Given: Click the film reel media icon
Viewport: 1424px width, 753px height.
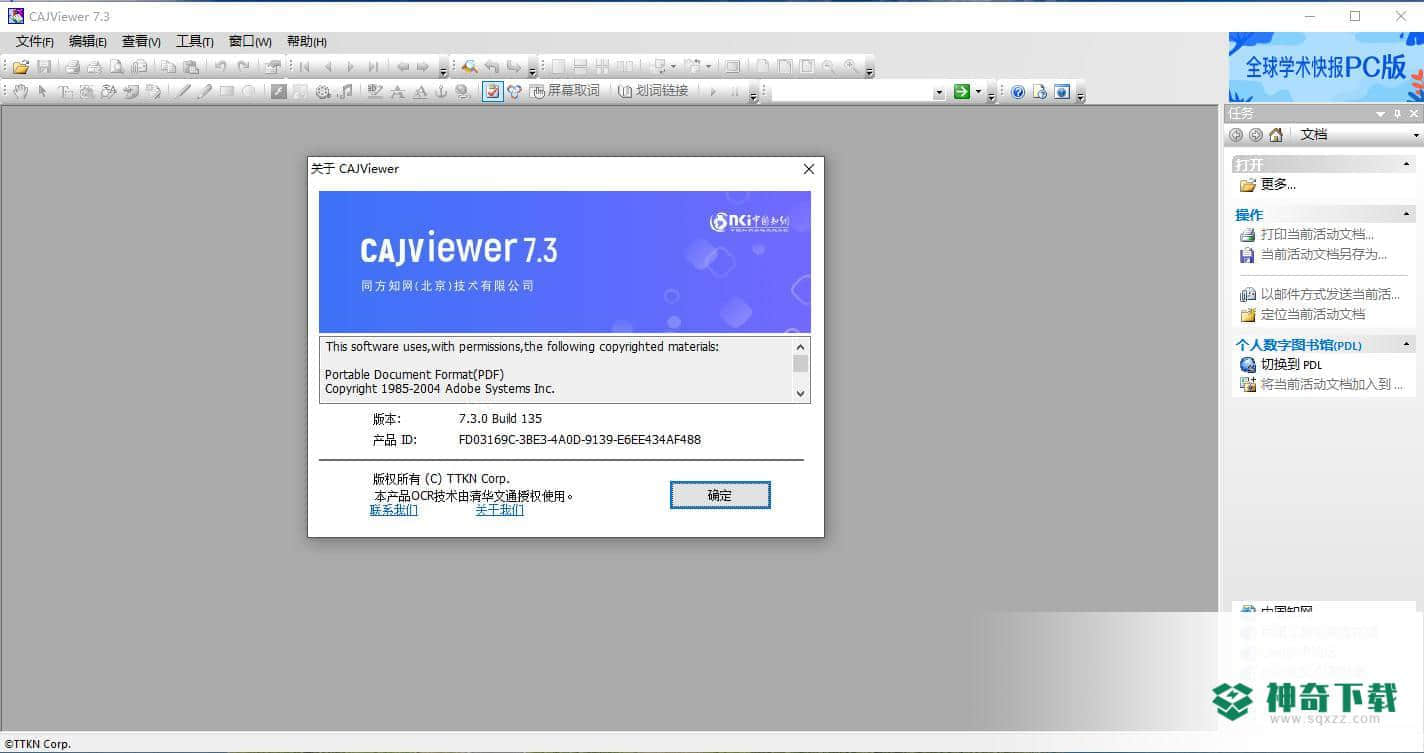Looking at the screenshot, I should click(323, 91).
